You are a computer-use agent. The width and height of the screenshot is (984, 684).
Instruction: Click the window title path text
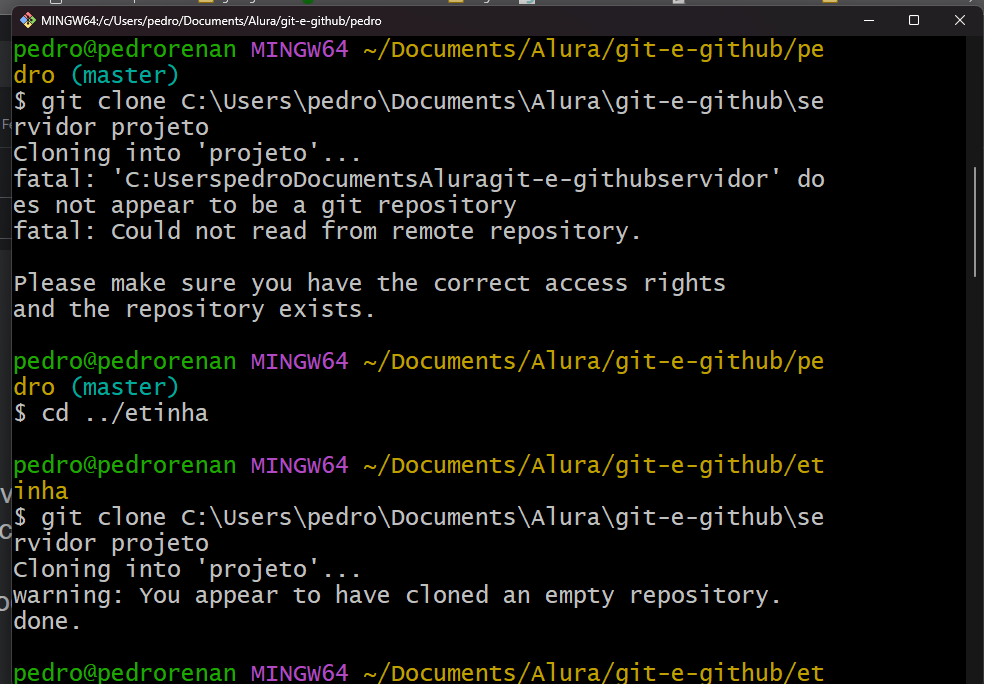(x=211, y=21)
